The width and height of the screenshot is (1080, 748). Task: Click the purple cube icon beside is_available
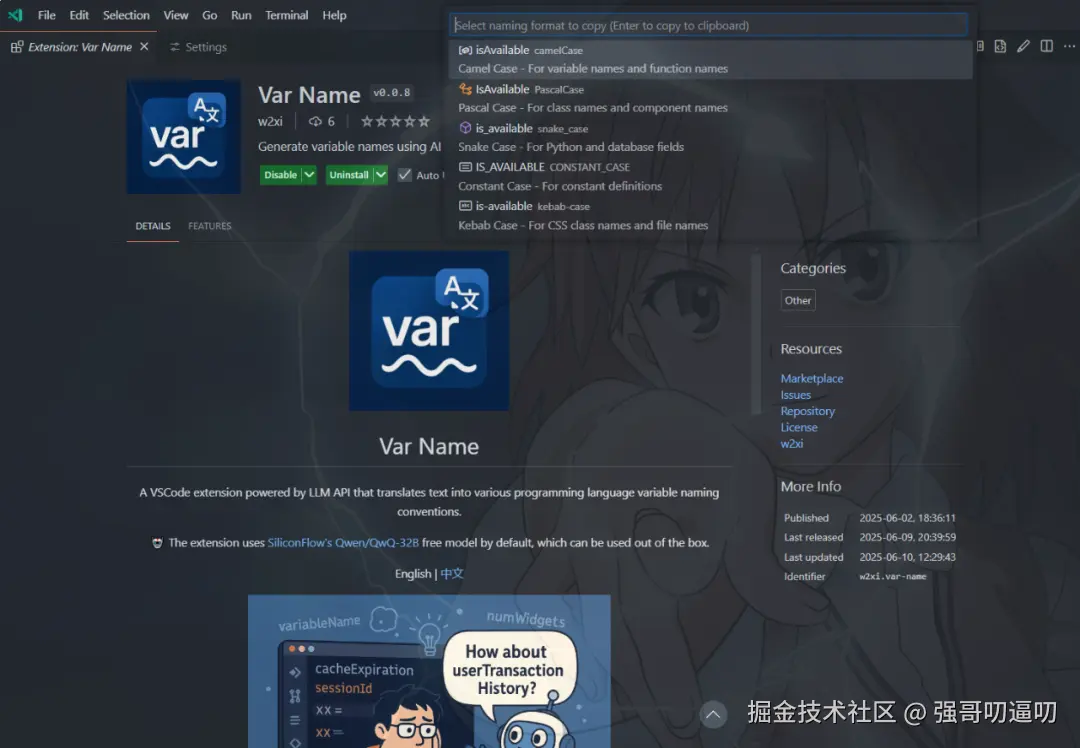[466, 128]
